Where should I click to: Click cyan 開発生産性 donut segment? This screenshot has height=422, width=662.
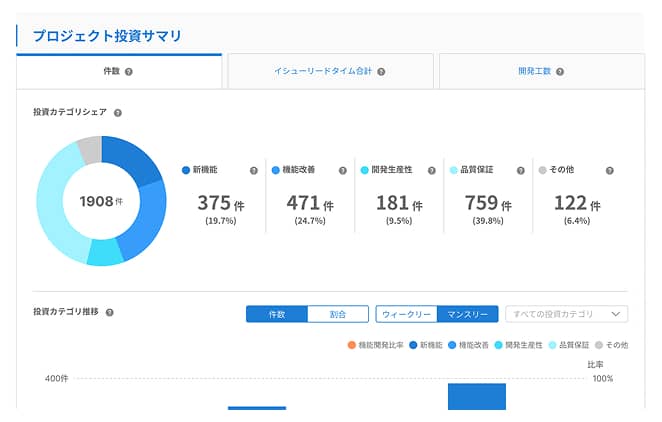coord(105,253)
